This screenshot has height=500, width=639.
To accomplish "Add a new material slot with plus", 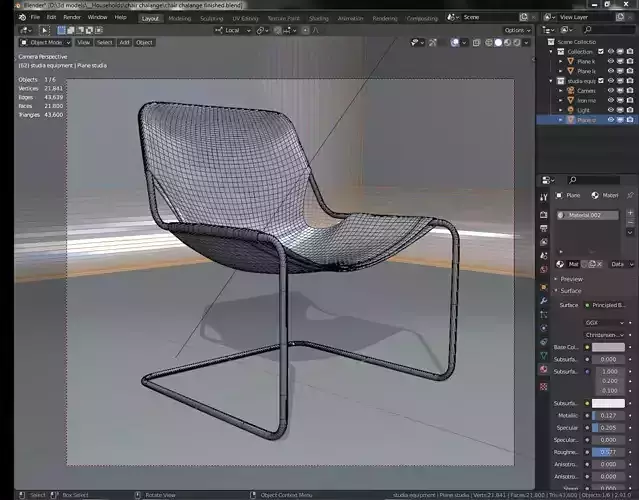I will [630, 213].
